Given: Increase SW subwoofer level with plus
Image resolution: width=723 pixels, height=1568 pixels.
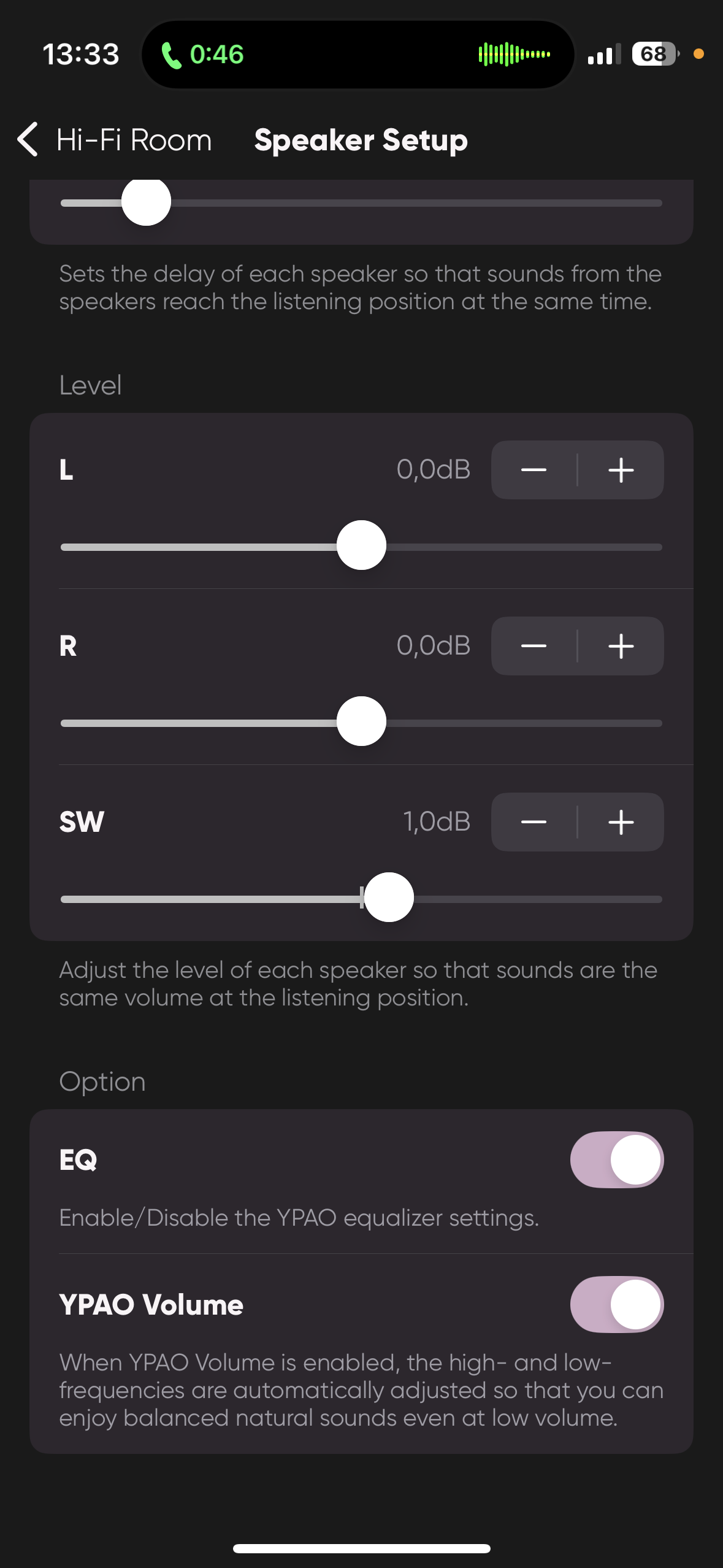Looking at the screenshot, I should pyautogui.click(x=621, y=822).
